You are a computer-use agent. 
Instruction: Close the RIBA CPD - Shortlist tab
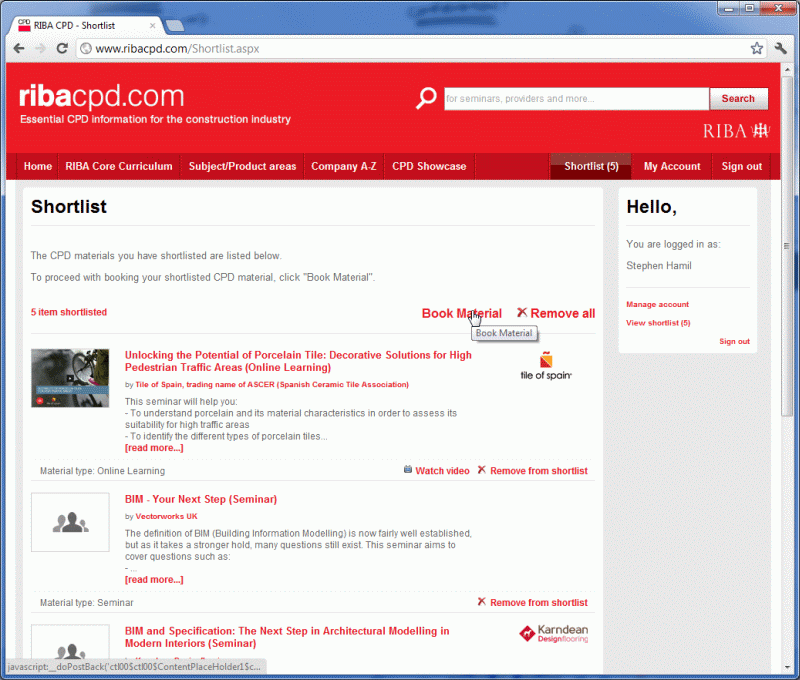coord(152,26)
